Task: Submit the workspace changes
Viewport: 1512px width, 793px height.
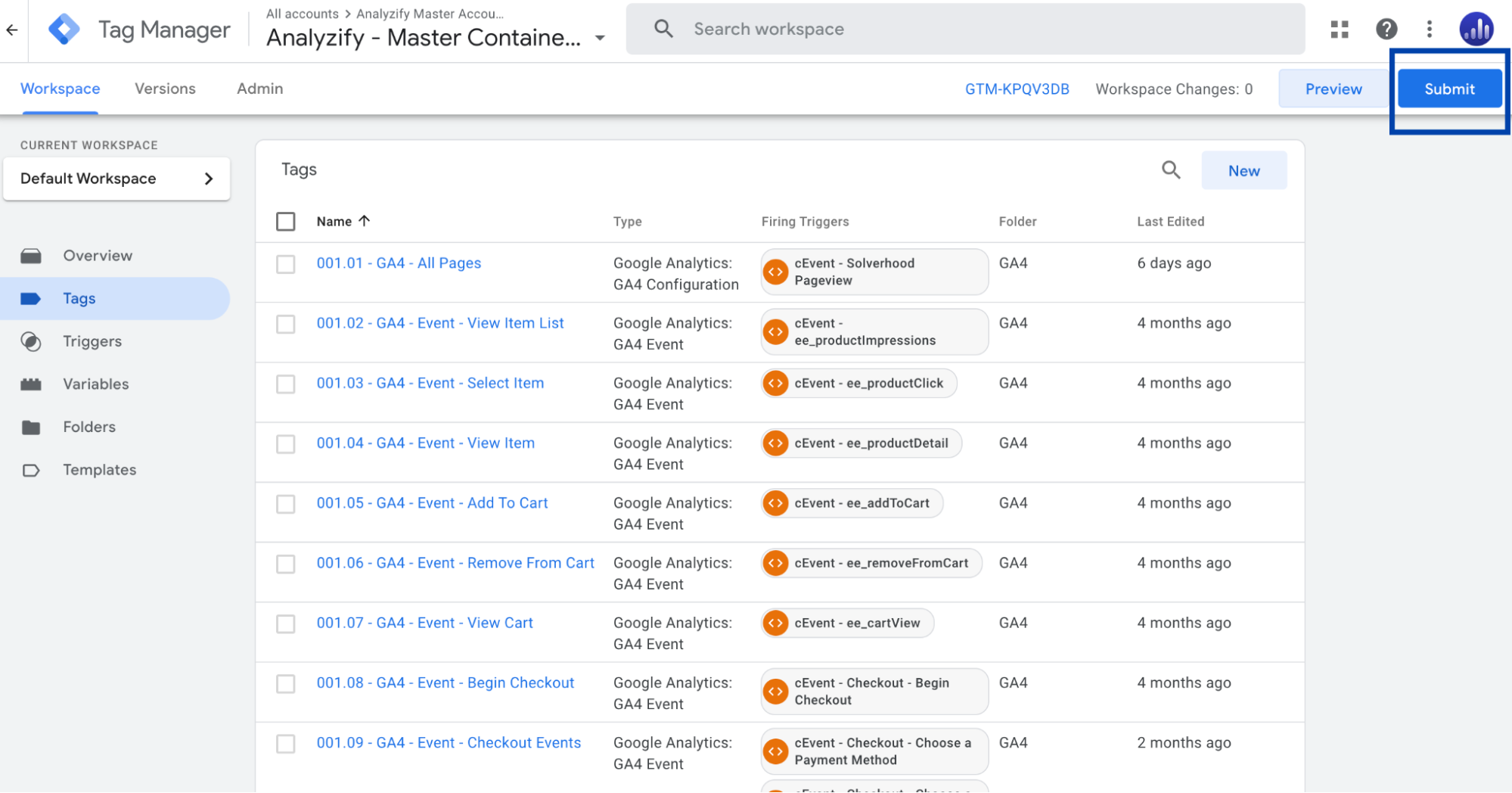Action: pyautogui.click(x=1448, y=89)
